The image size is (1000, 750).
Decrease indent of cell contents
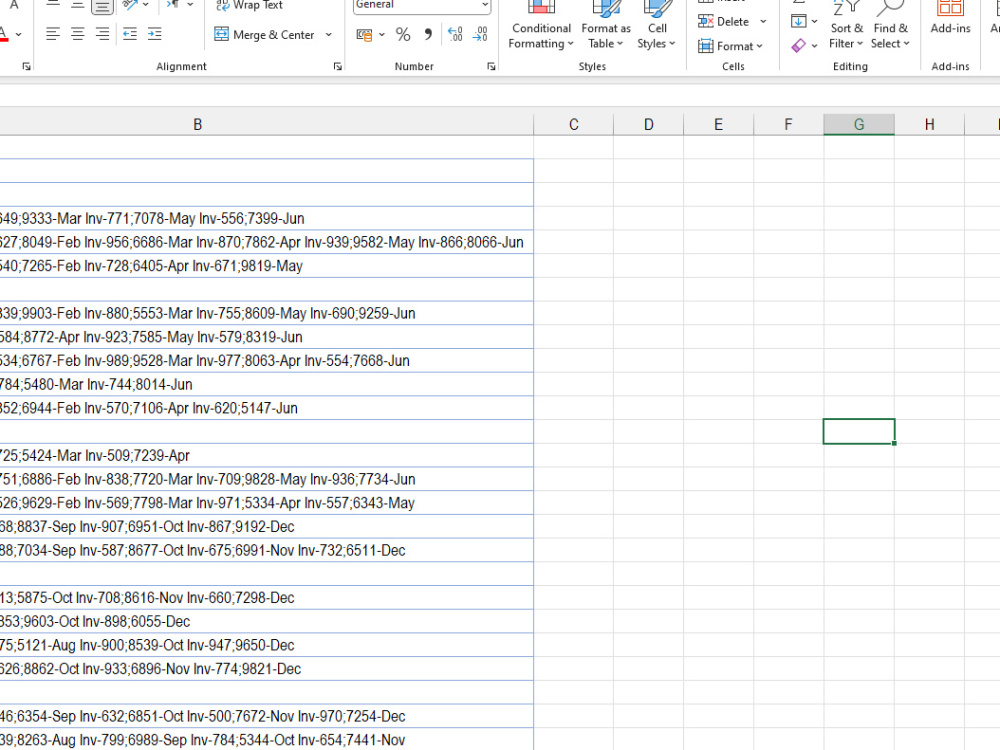click(x=130, y=34)
